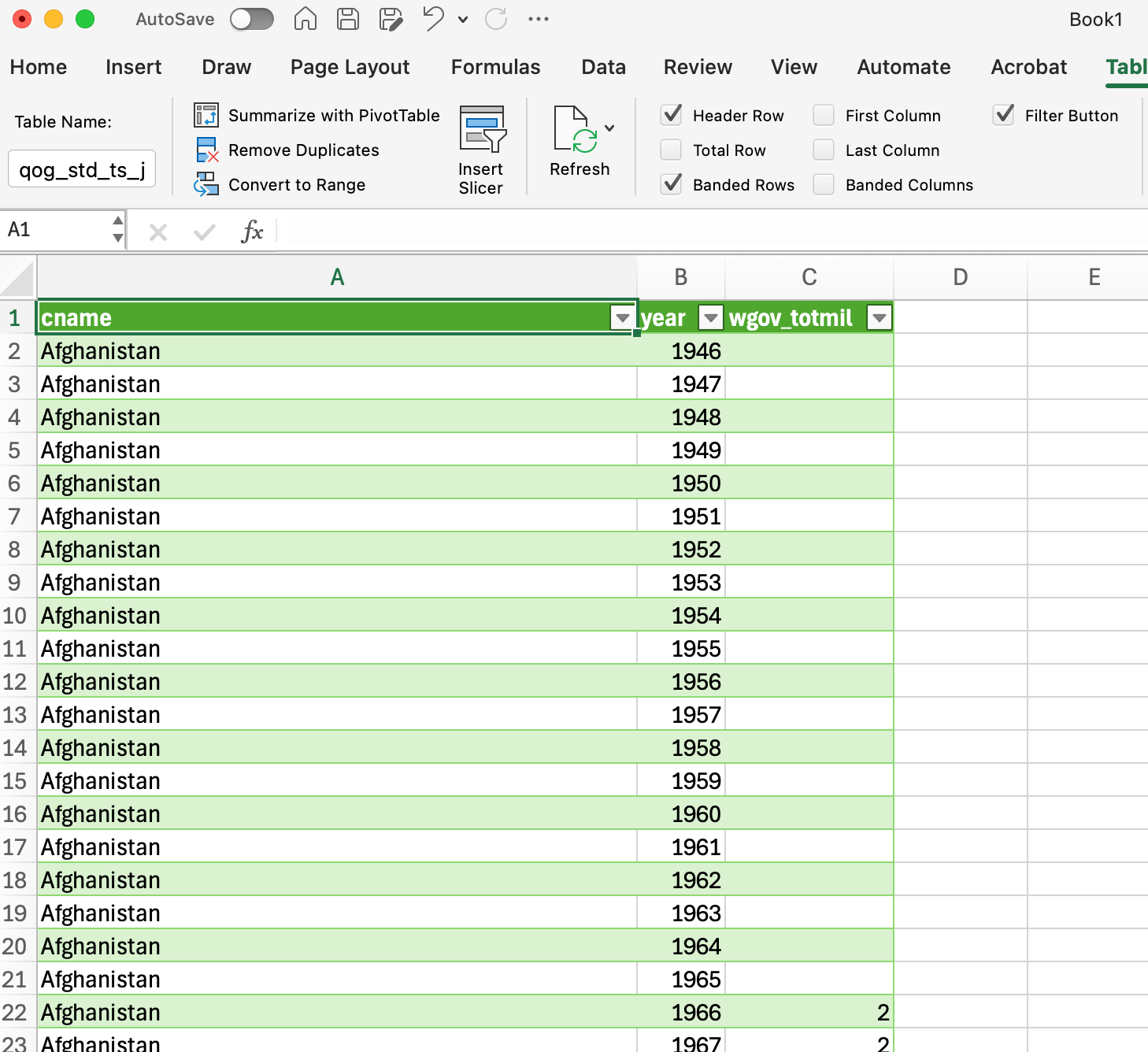
Task: Click the Name Box stepper arrows
Action: [x=118, y=229]
